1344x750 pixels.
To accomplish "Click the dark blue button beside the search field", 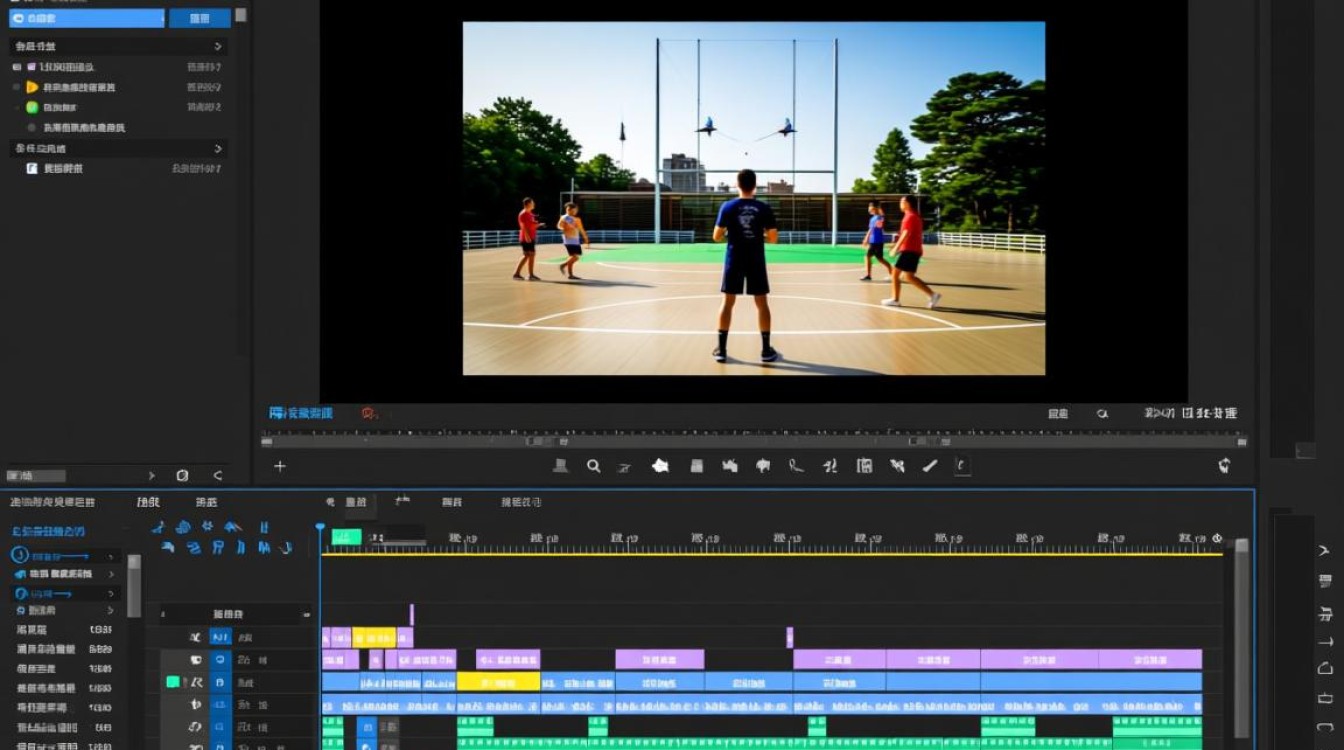I will (x=199, y=18).
